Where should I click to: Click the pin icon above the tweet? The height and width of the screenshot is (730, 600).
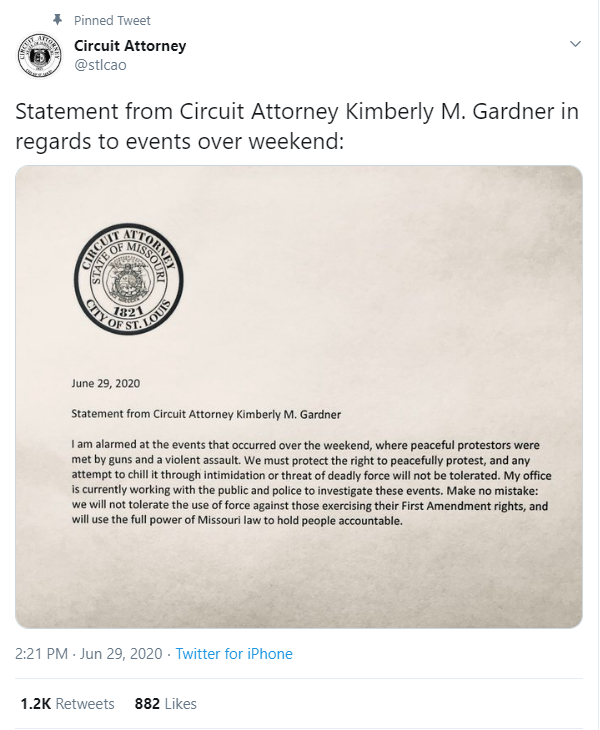(57, 20)
